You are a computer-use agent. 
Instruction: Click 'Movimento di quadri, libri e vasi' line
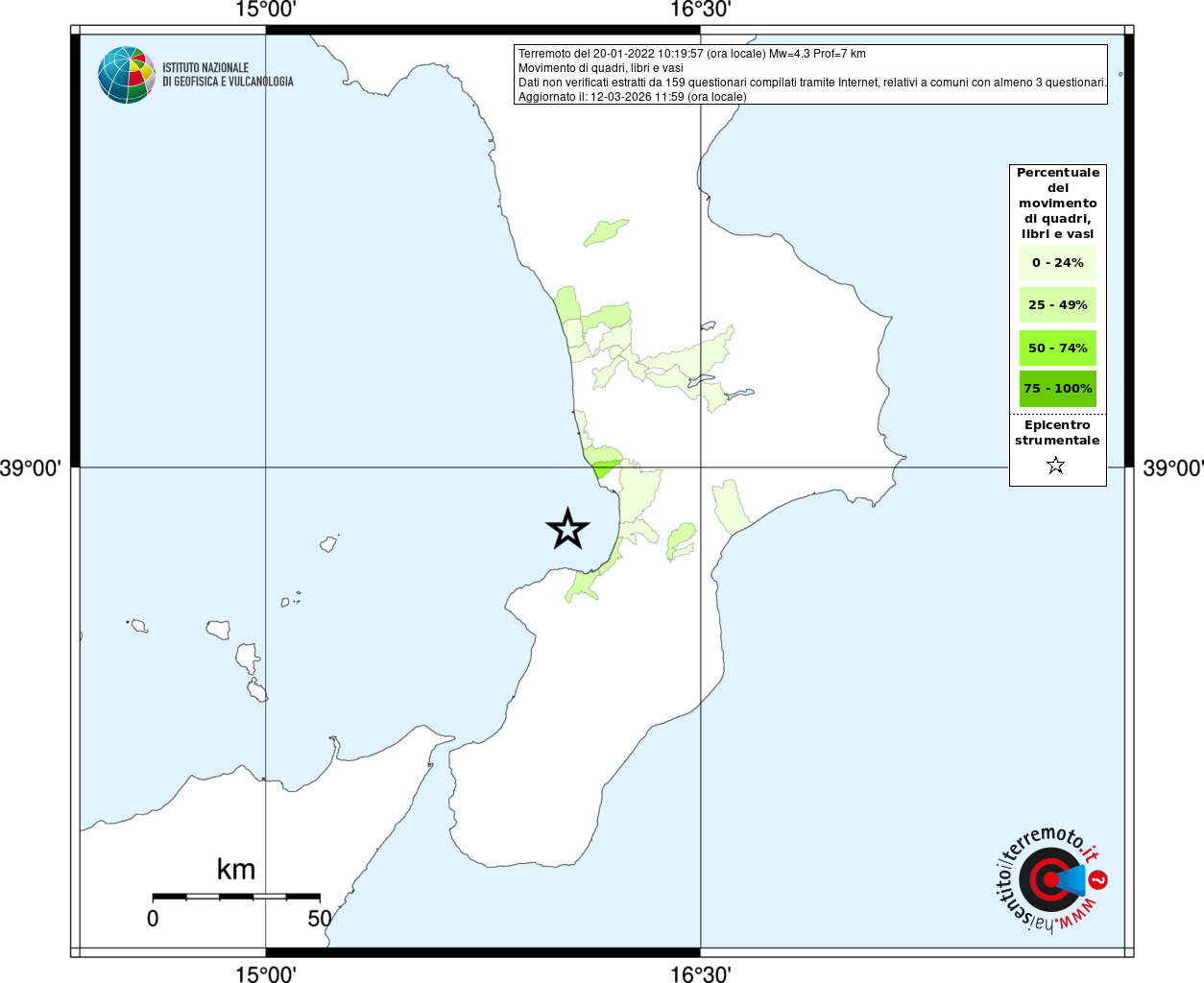[x=601, y=68]
